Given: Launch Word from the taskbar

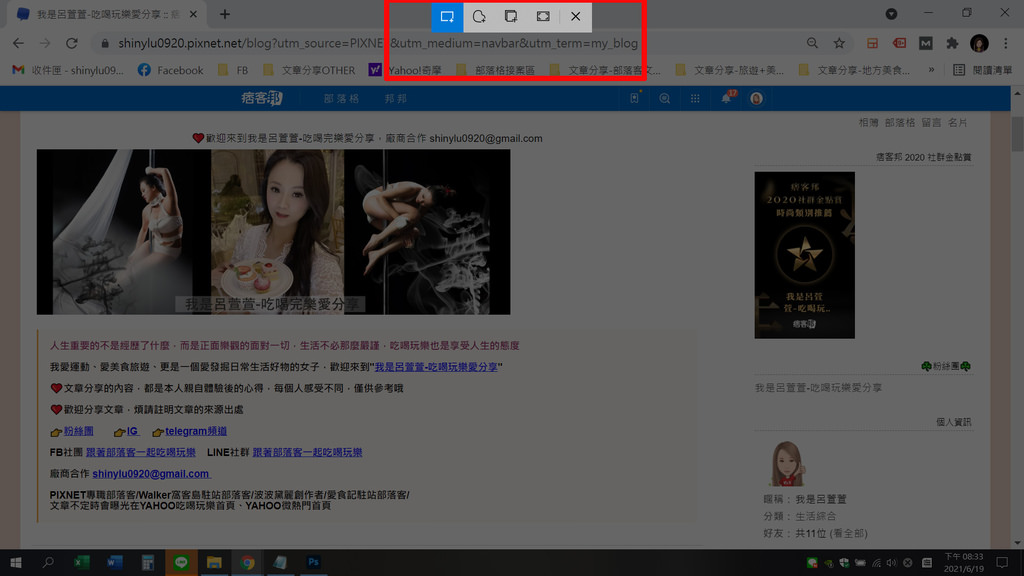Looking at the screenshot, I should (115, 562).
